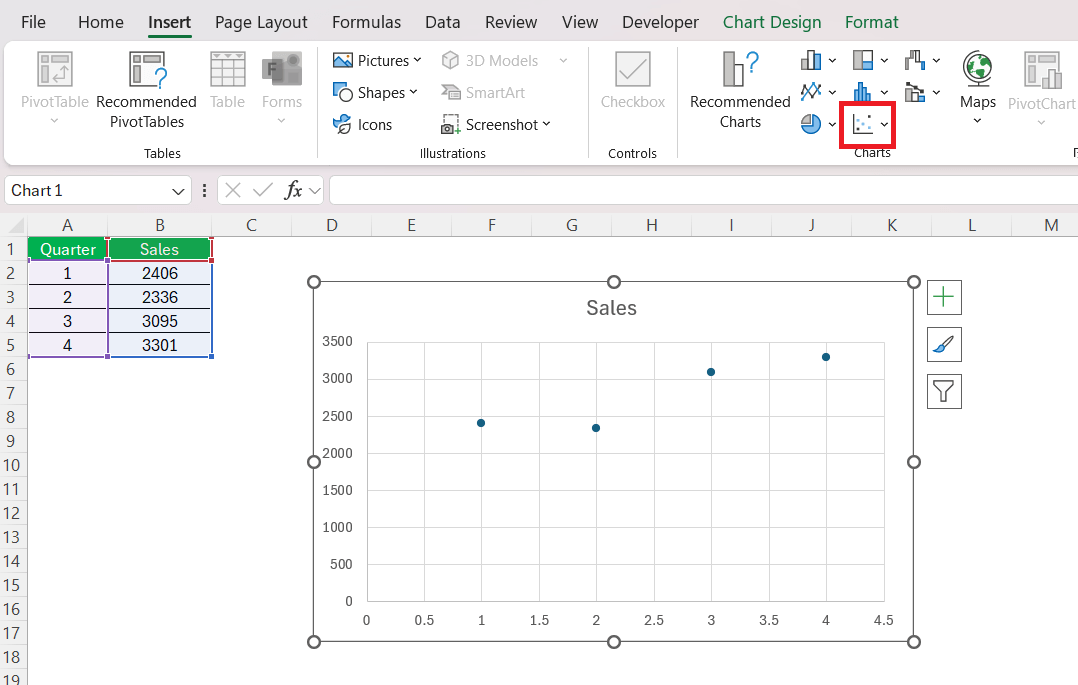Open Chart Elements plus button

point(944,297)
